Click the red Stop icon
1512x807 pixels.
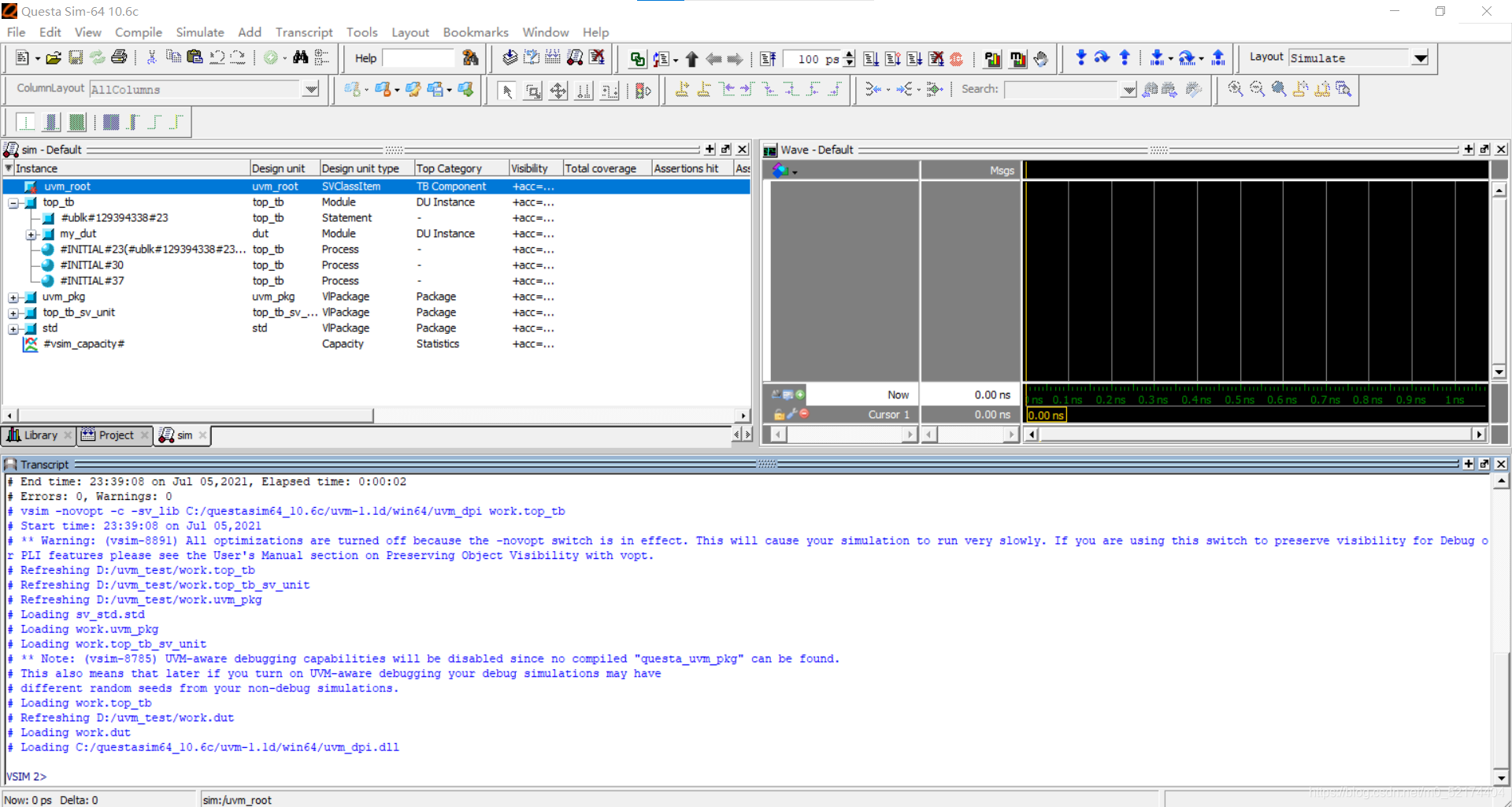click(x=957, y=59)
